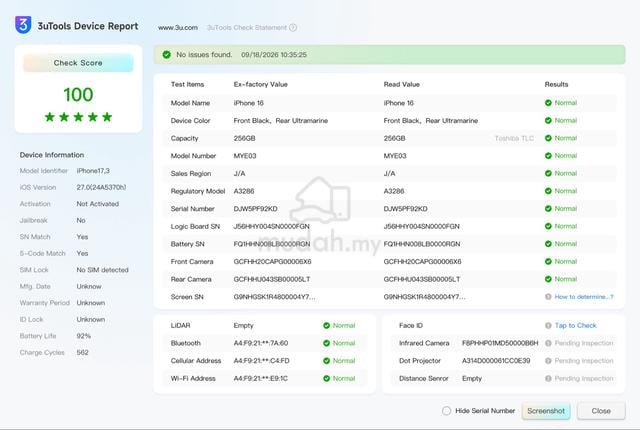Click ex-factory model number MYE03
This screenshot has width=640, height=430.
[245, 156]
